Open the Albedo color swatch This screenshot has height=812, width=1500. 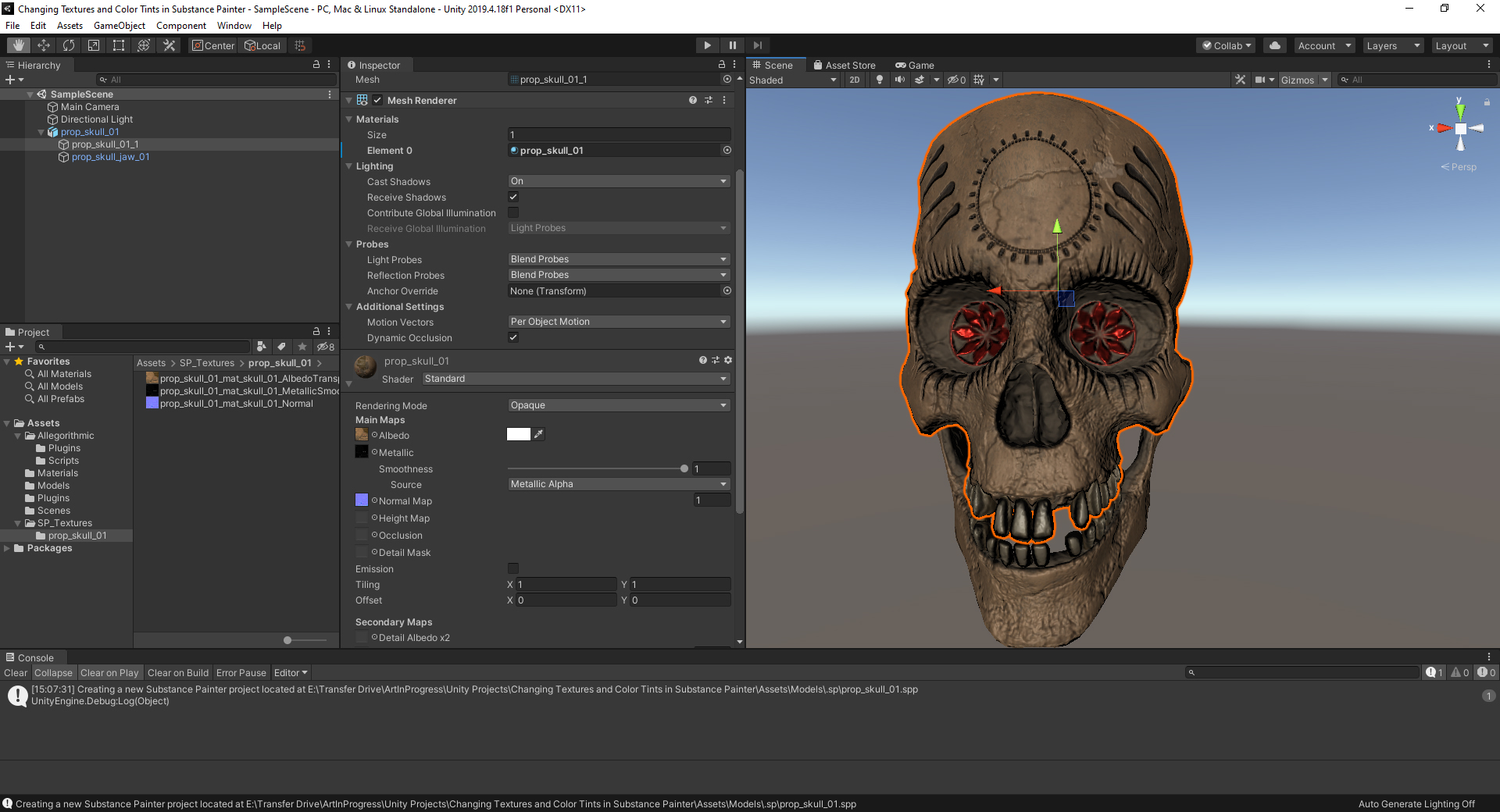(x=518, y=435)
